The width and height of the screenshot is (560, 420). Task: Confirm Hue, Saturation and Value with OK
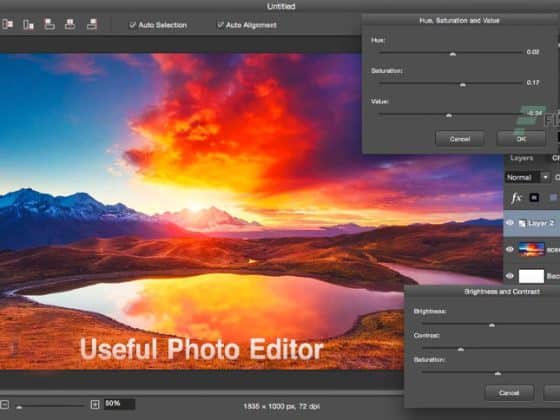521,139
